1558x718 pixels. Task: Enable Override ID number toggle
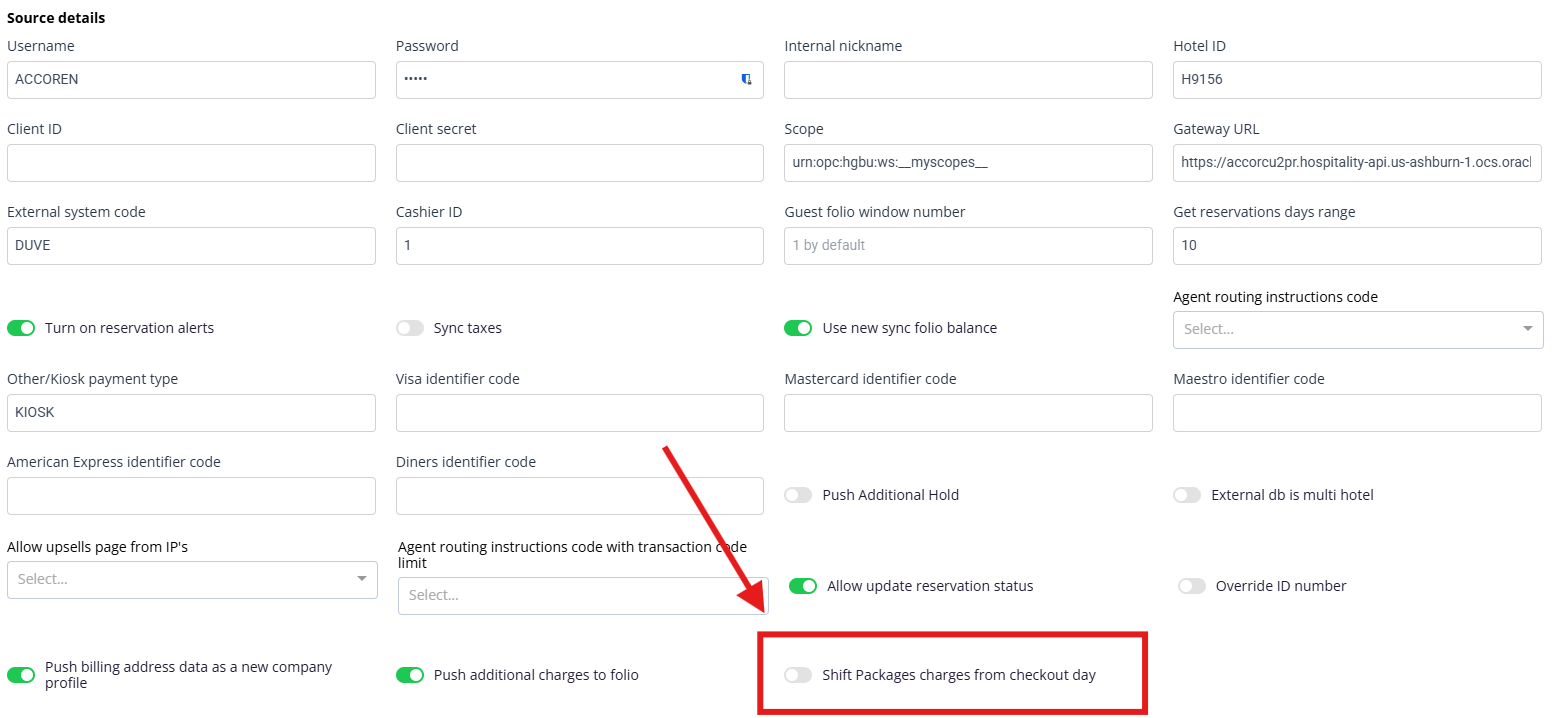click(1192, 586)
